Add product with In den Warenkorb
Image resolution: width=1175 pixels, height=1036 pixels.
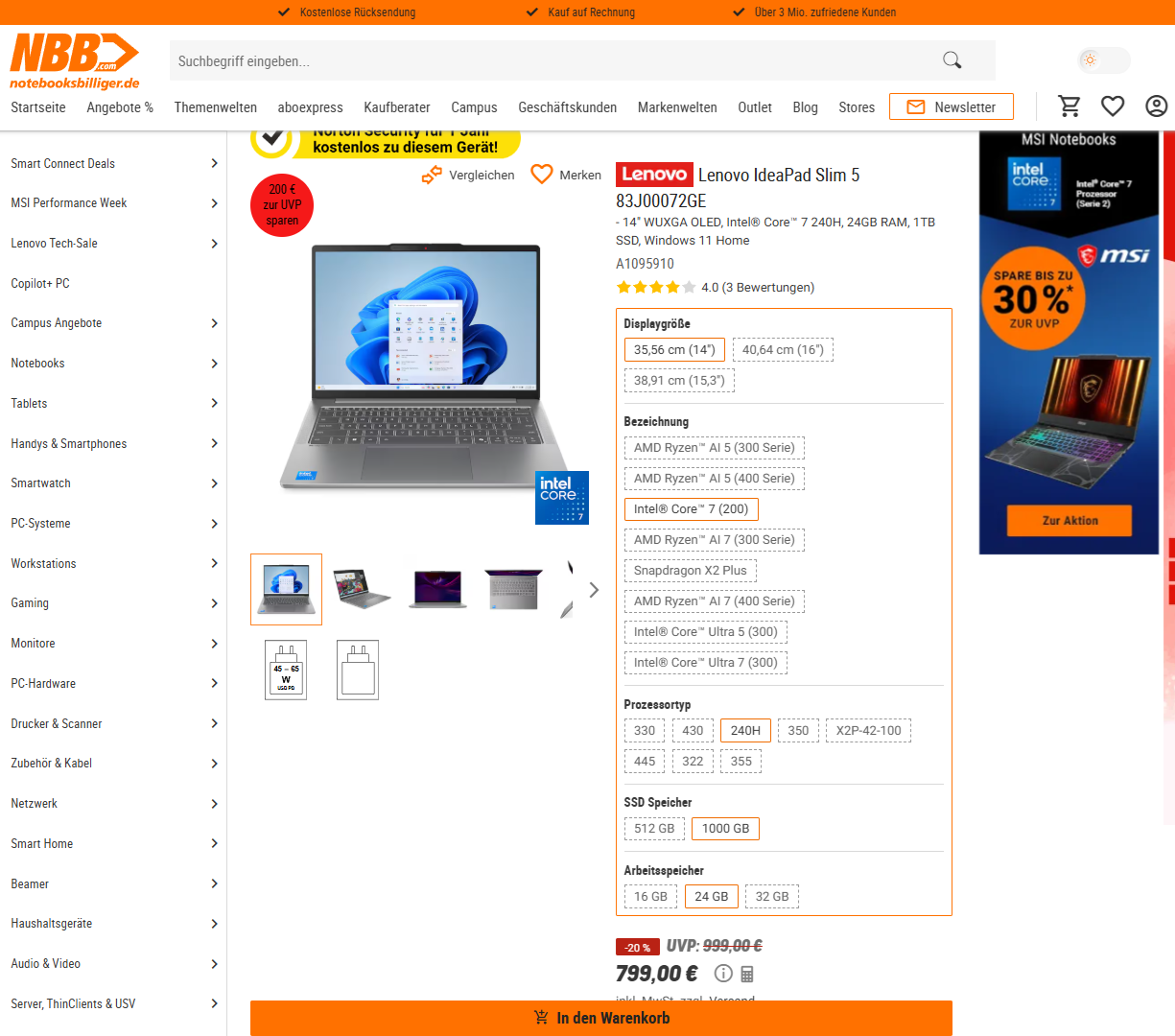[x=601, y=1018]
